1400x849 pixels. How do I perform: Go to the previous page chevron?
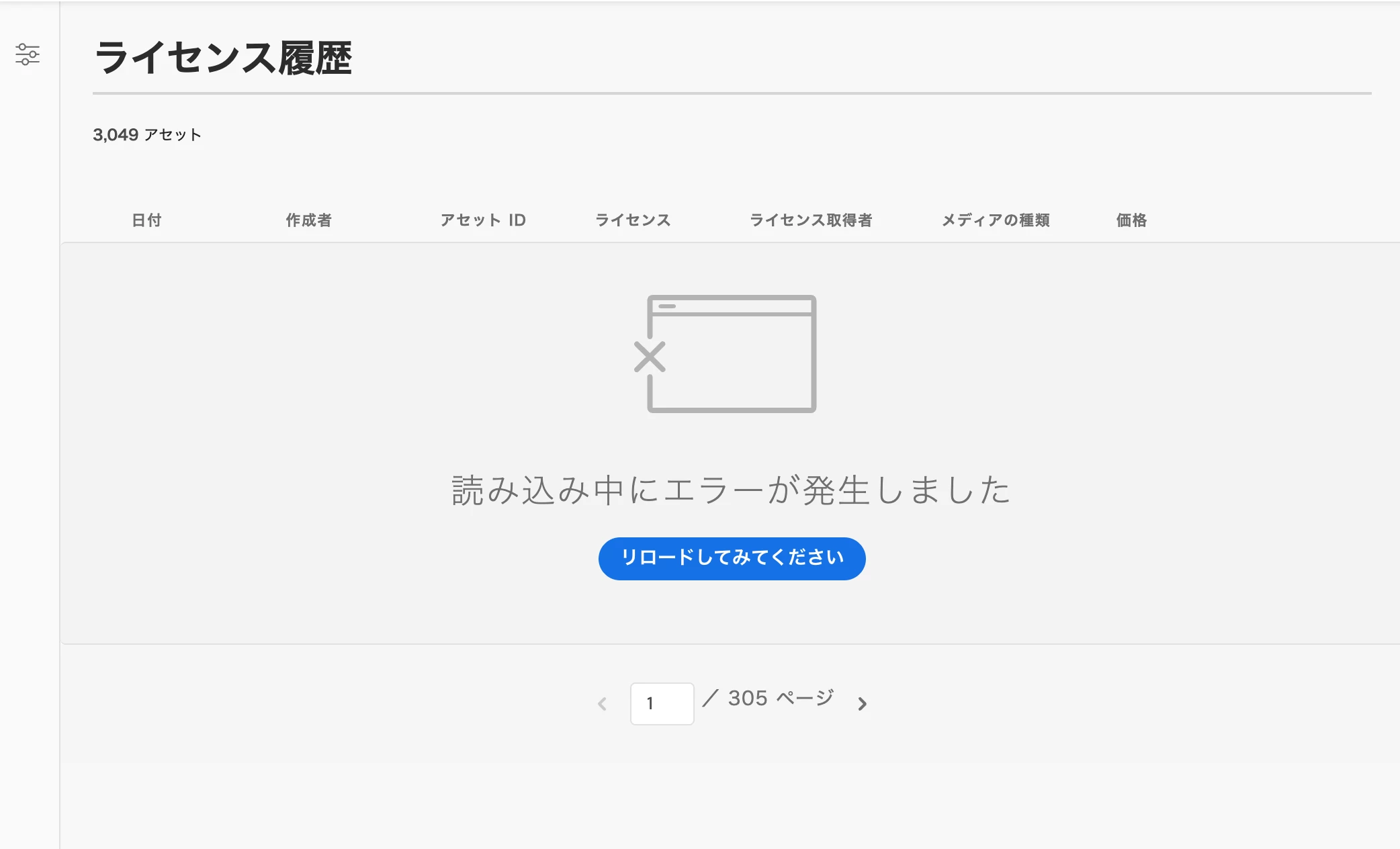pyautogui.click(x=603, y=703)
